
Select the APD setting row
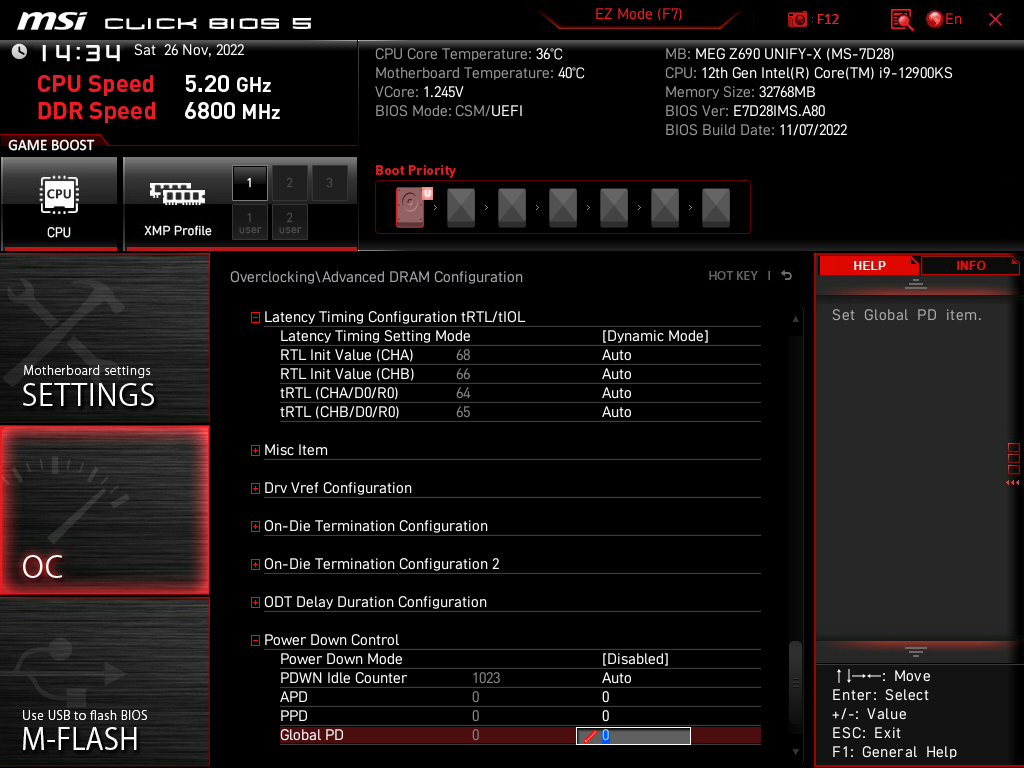520,697
